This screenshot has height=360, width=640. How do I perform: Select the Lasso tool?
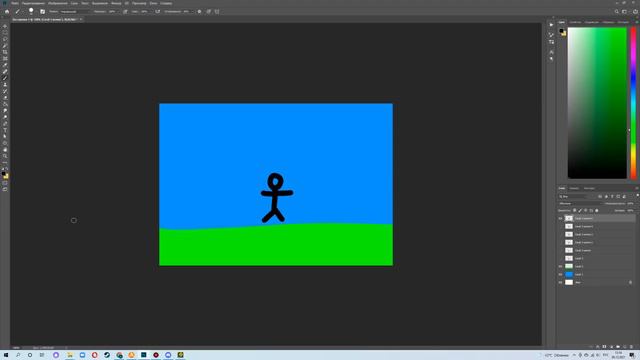tap(5, 39)
